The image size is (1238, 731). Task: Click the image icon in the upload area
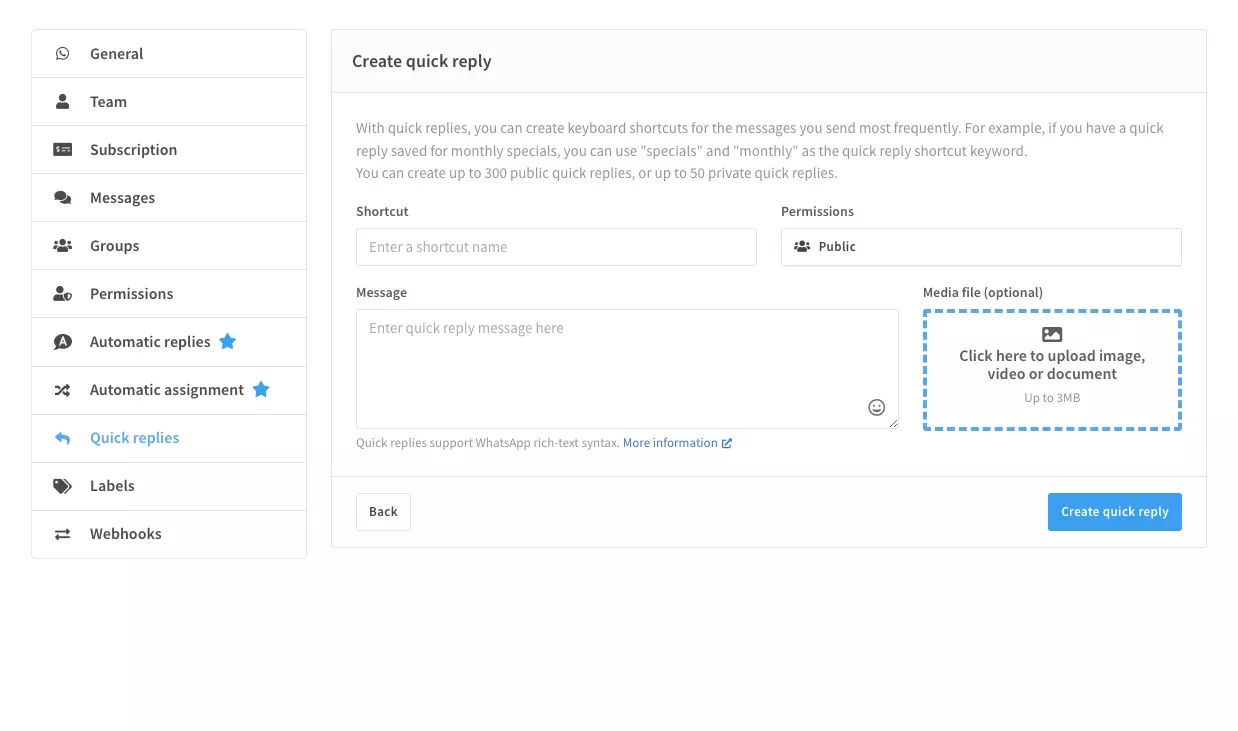pyautogui.click(x=1052, y=335)
